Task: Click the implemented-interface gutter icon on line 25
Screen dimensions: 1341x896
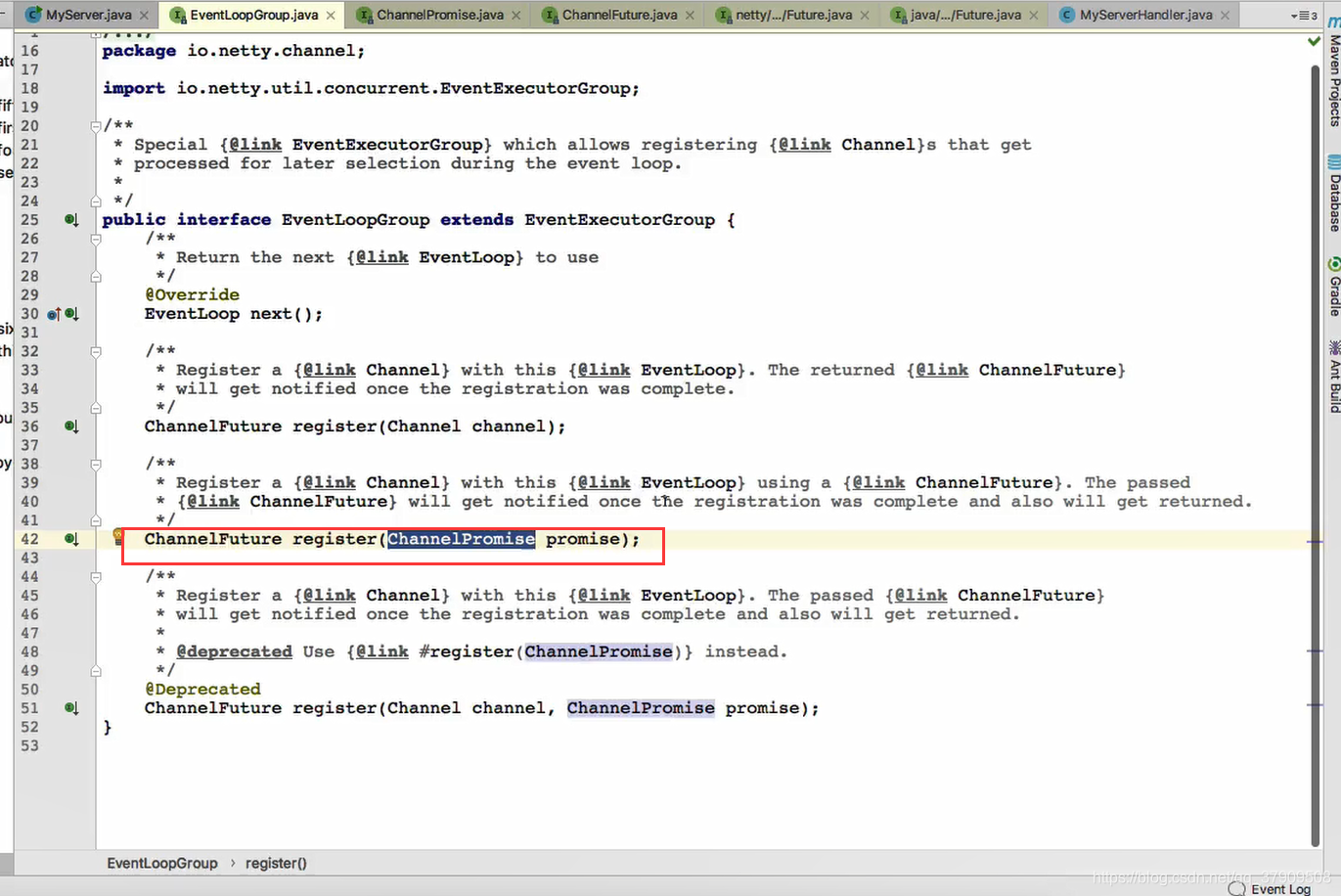Action: [71, 219]
